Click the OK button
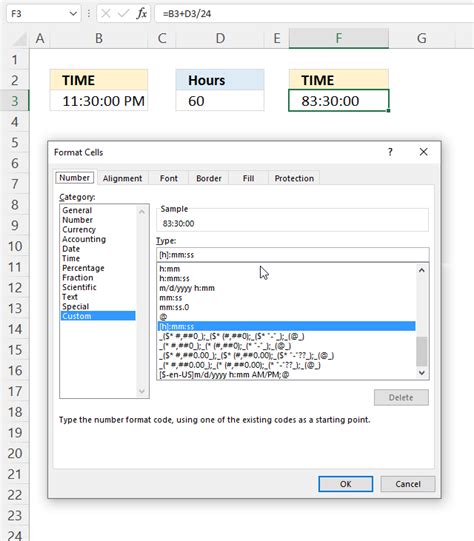Viewport: 474px width, 541px height. pos(346,484)
